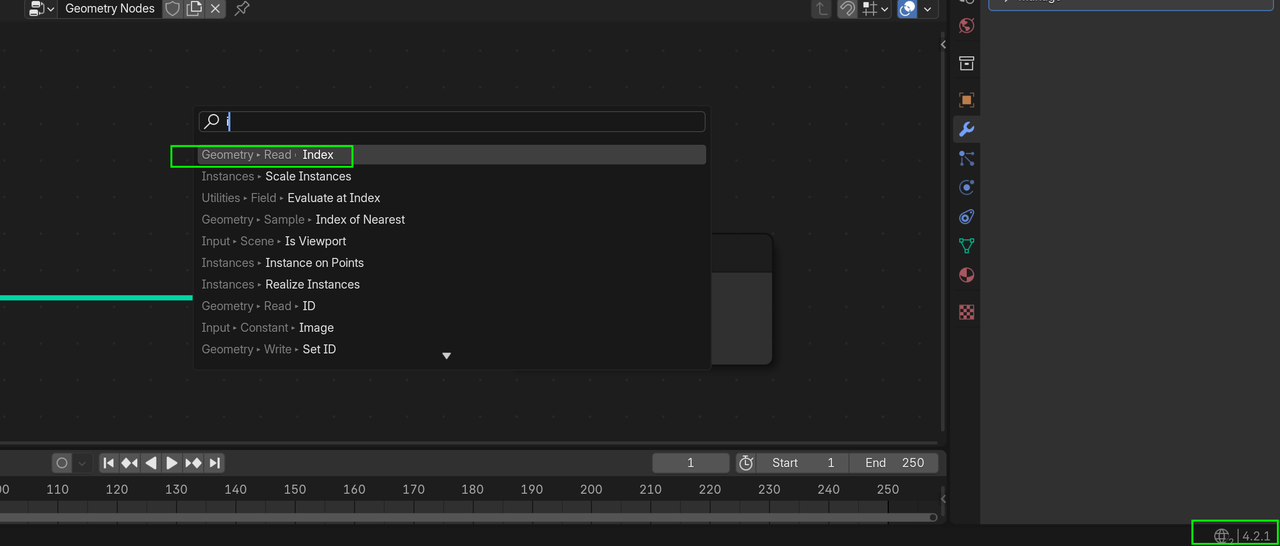Select Geometry Read Index result
Screen dimensions: 1280x546
(x=452, y=155)
